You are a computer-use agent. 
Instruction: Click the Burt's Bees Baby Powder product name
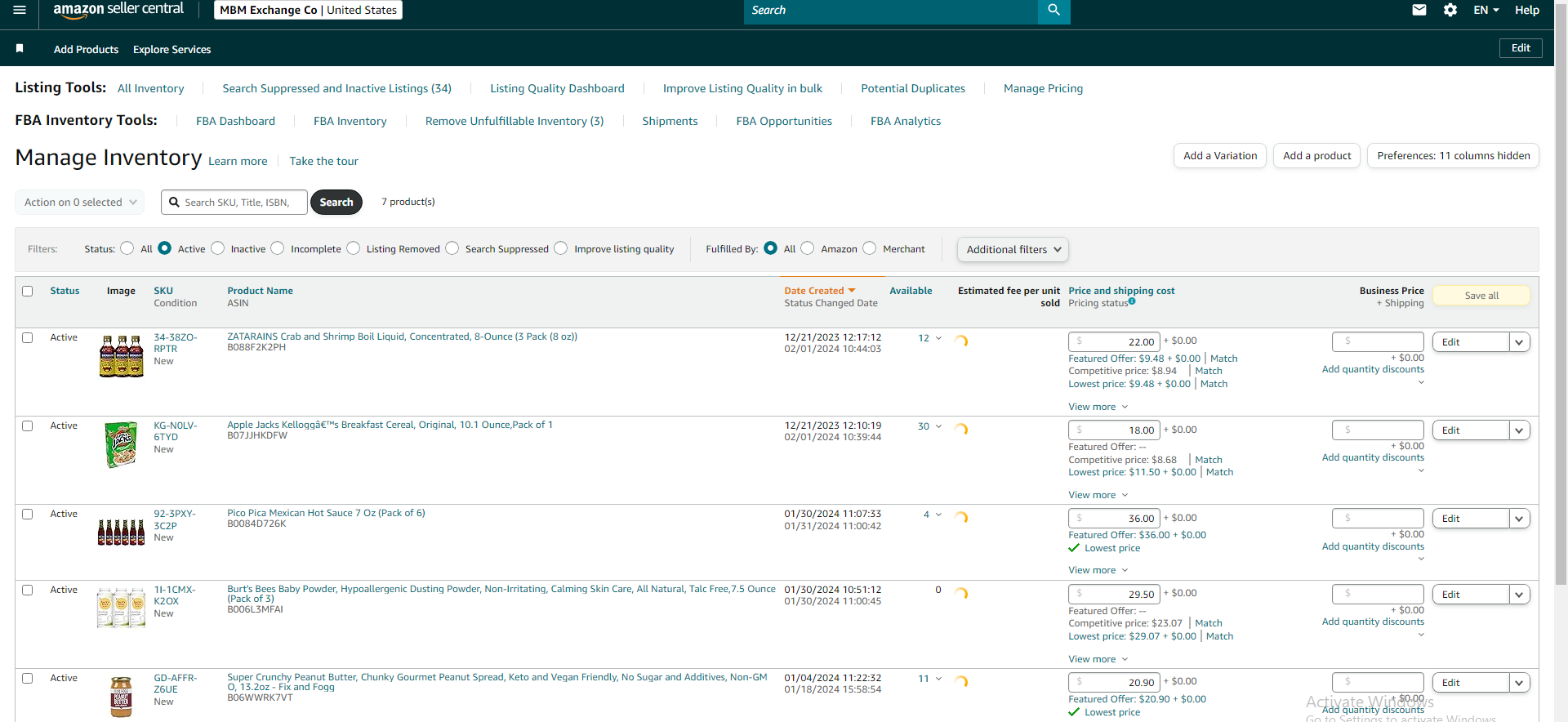501,594
